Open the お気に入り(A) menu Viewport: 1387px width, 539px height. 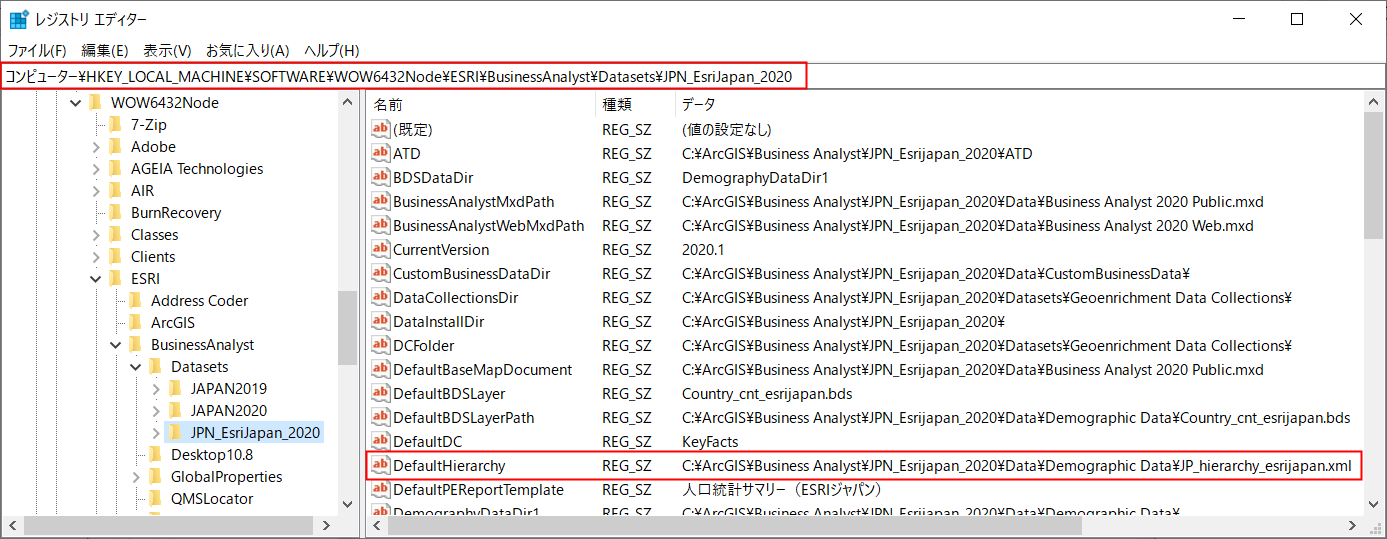point(248,50)
